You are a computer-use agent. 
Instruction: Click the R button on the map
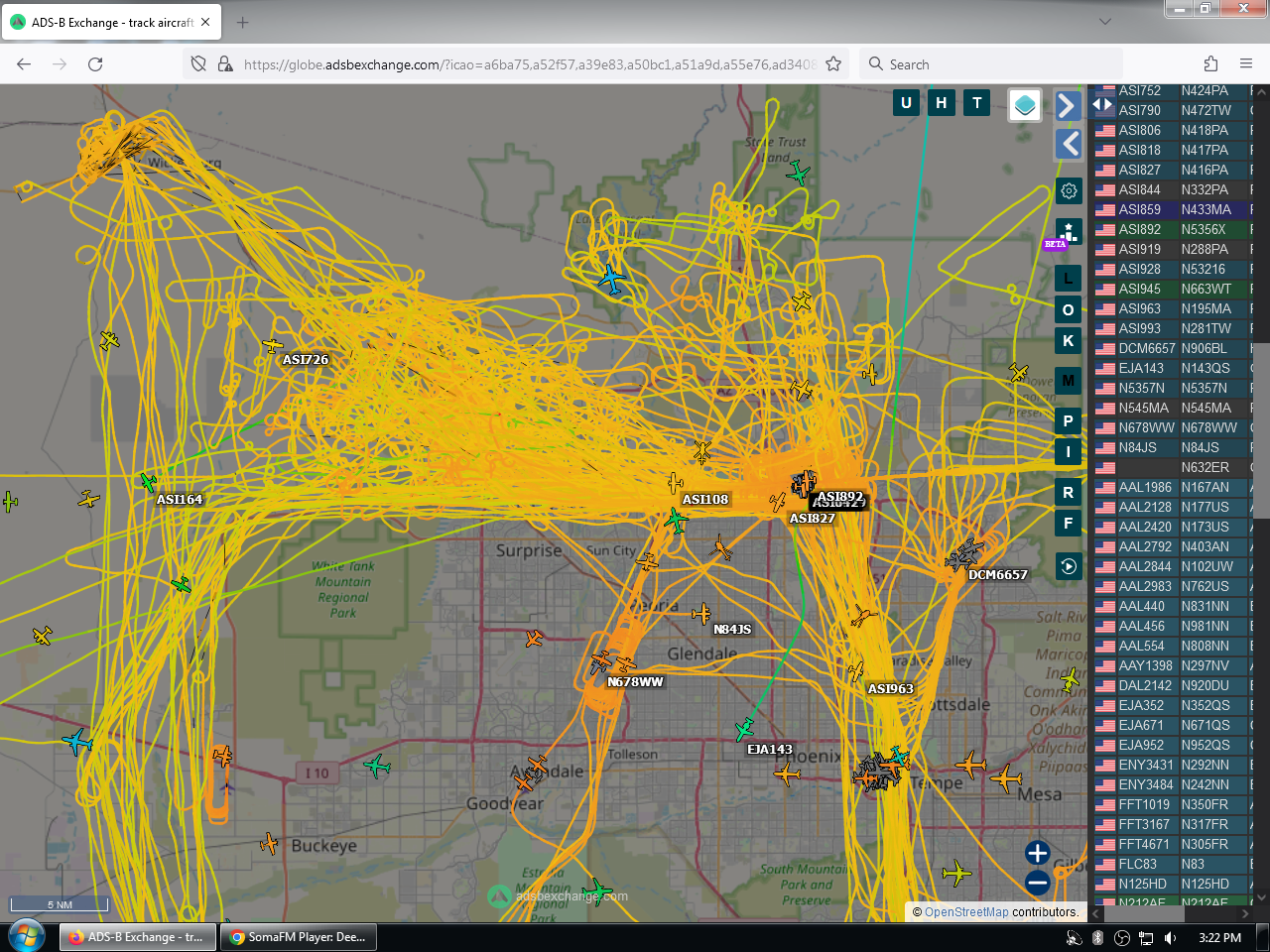click(1069, 492)
